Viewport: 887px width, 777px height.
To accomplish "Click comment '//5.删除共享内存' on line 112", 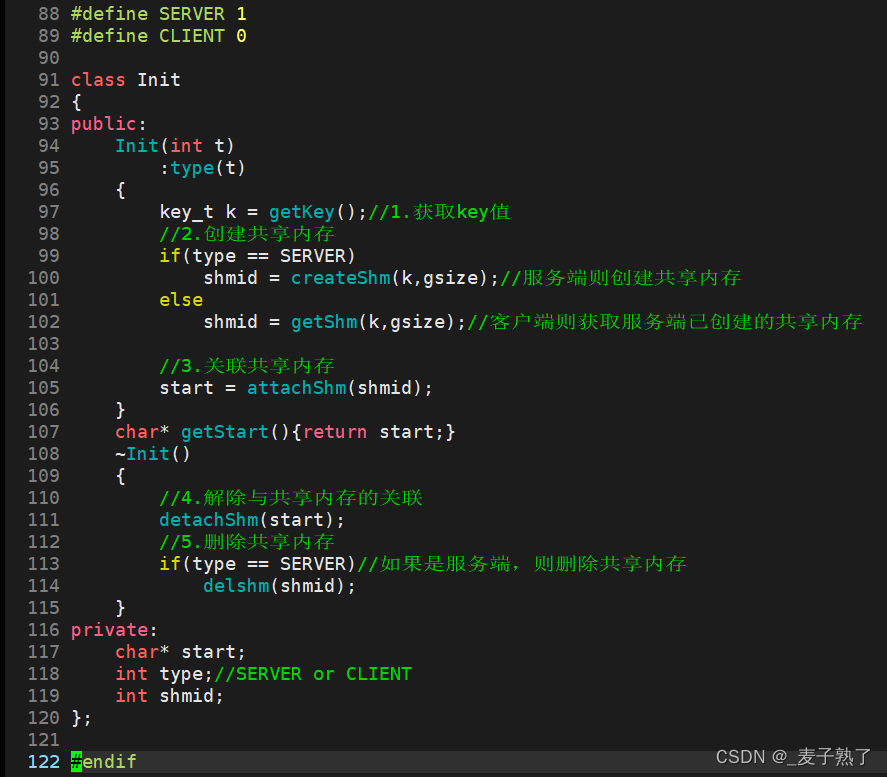I will 247,542.
